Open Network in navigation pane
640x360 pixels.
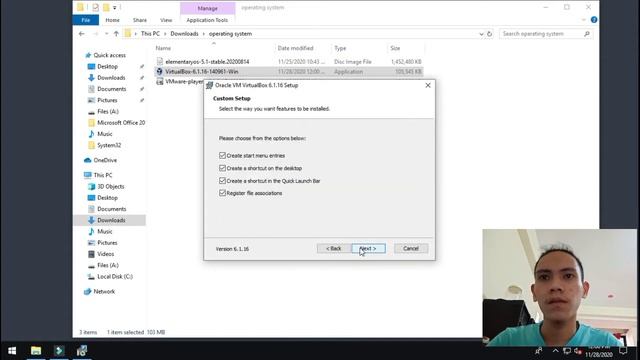104,291
